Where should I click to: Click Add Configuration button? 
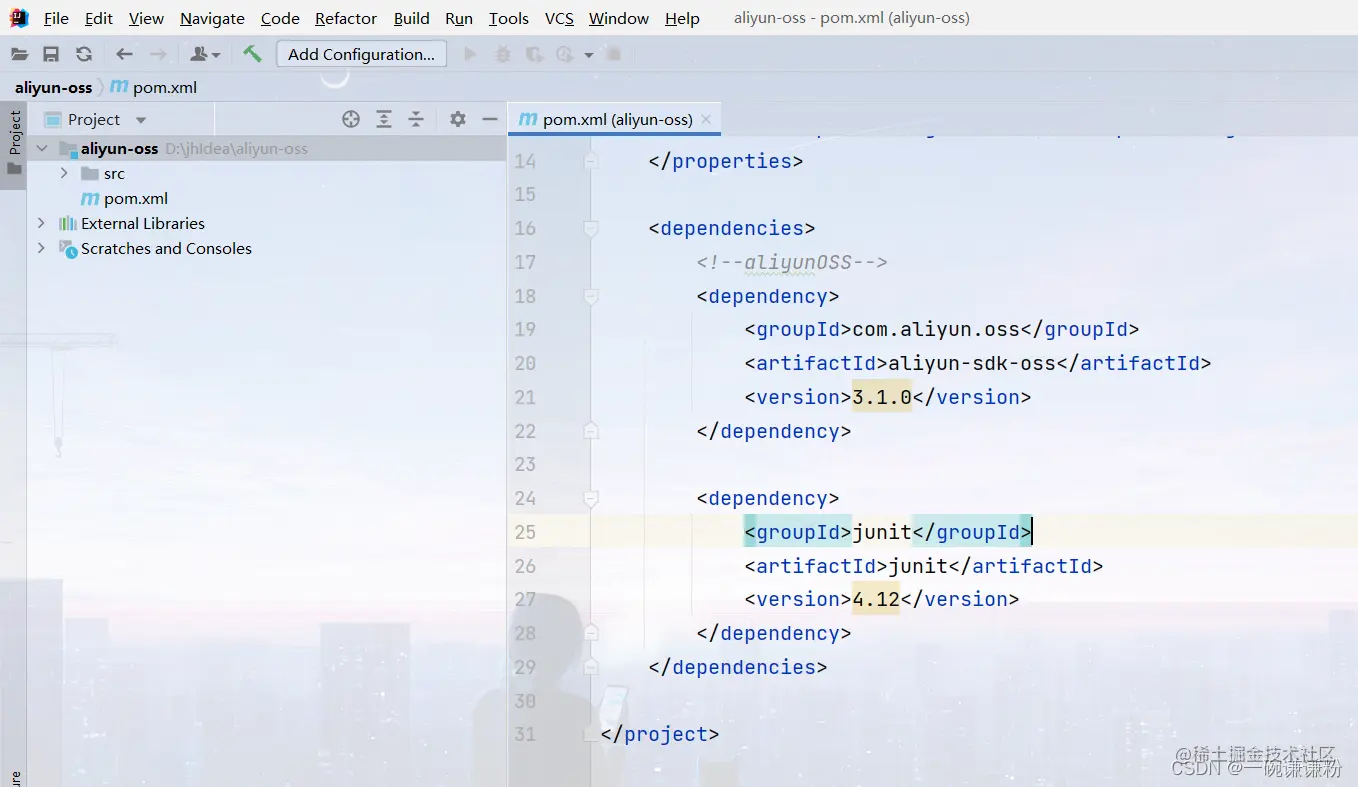[x=361, y=54]
